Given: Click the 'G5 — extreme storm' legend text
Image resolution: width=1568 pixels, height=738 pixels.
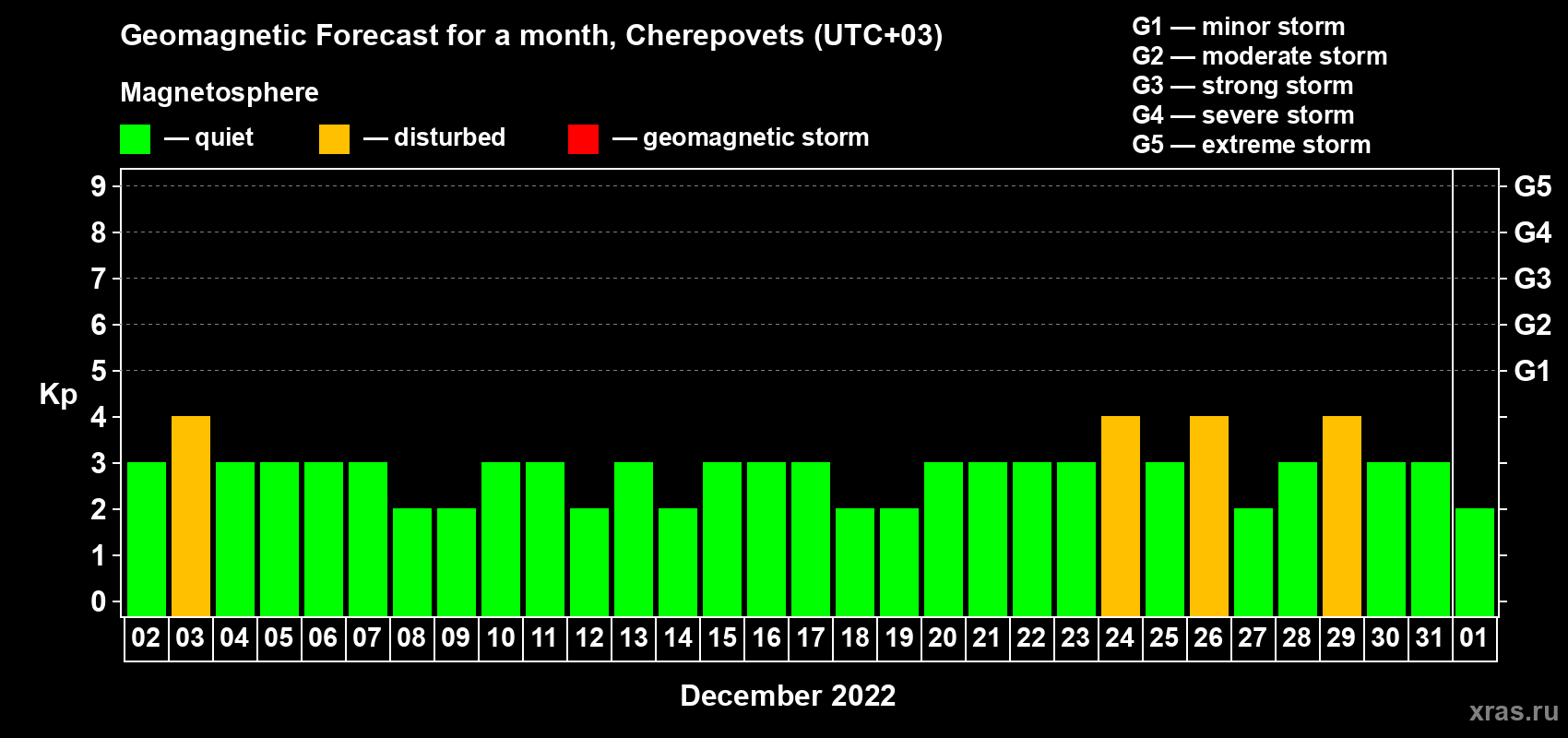Looking at the screenshot, I should tap(1252, 145).
